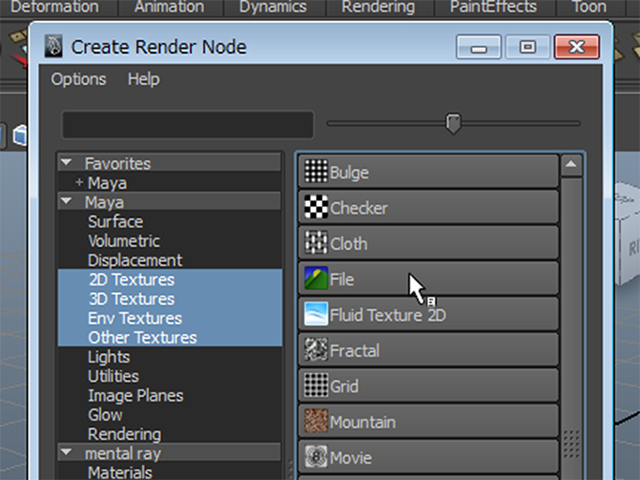Select the Lights category

(109, 357)
